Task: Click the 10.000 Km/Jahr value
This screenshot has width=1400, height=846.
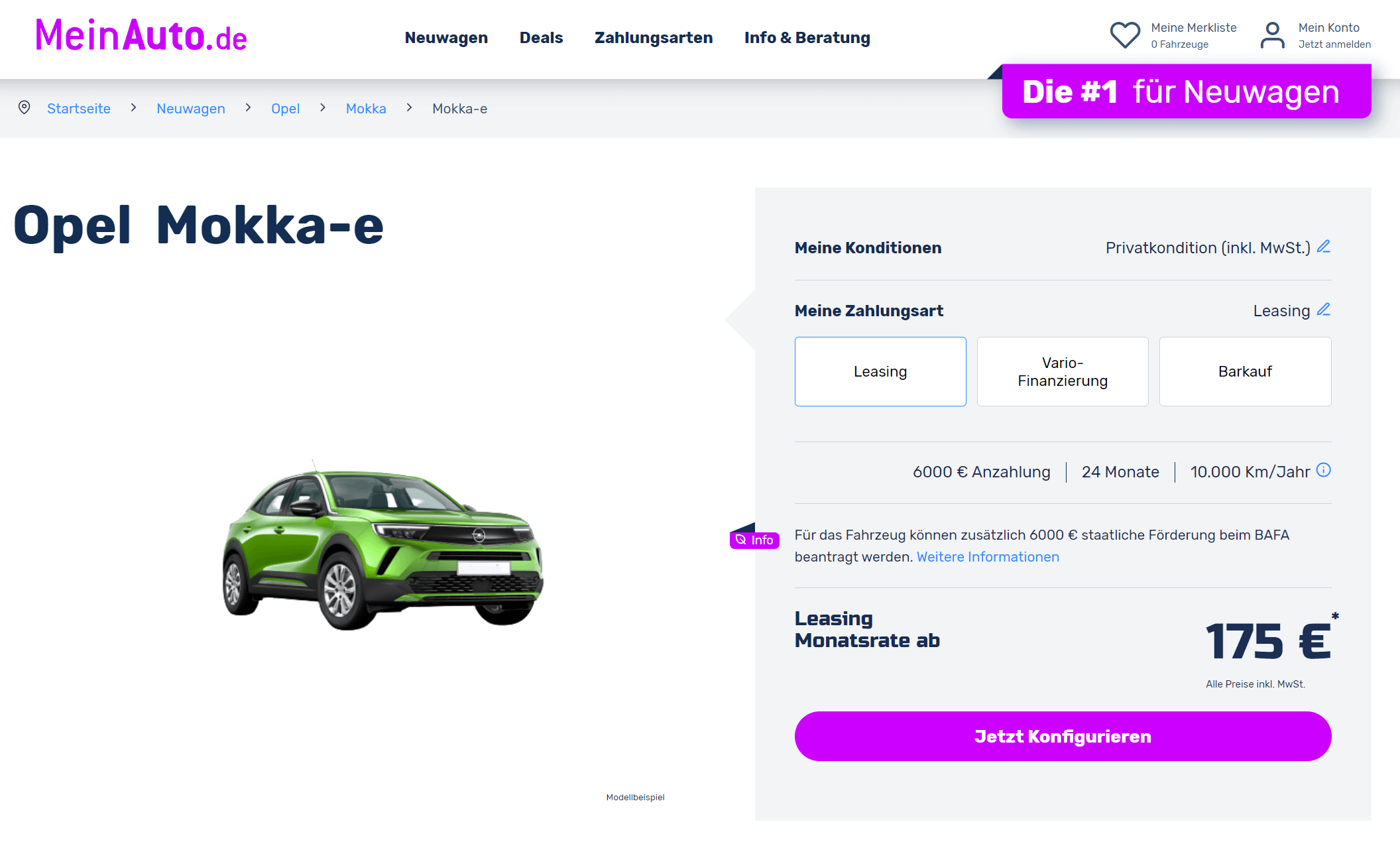Action: pyautogui.click(x=1250, y=472)
